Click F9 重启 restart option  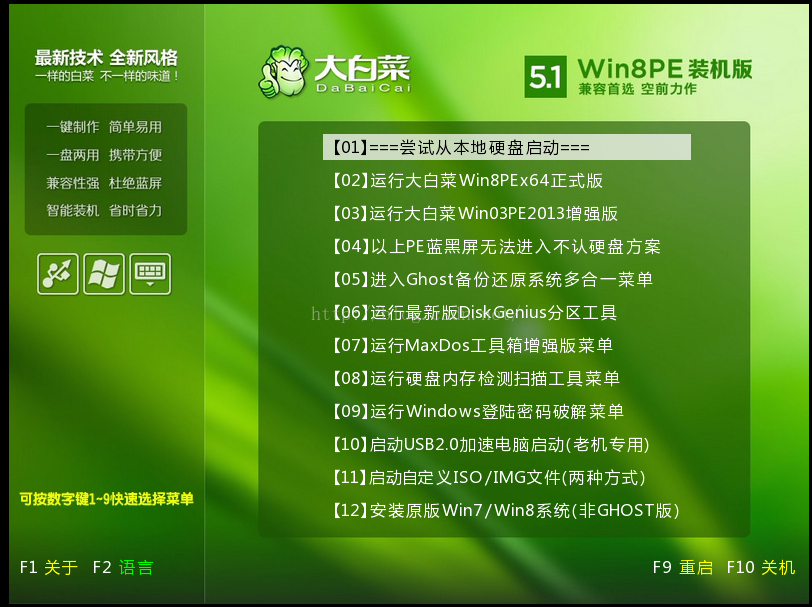click(x=683, y=568)
